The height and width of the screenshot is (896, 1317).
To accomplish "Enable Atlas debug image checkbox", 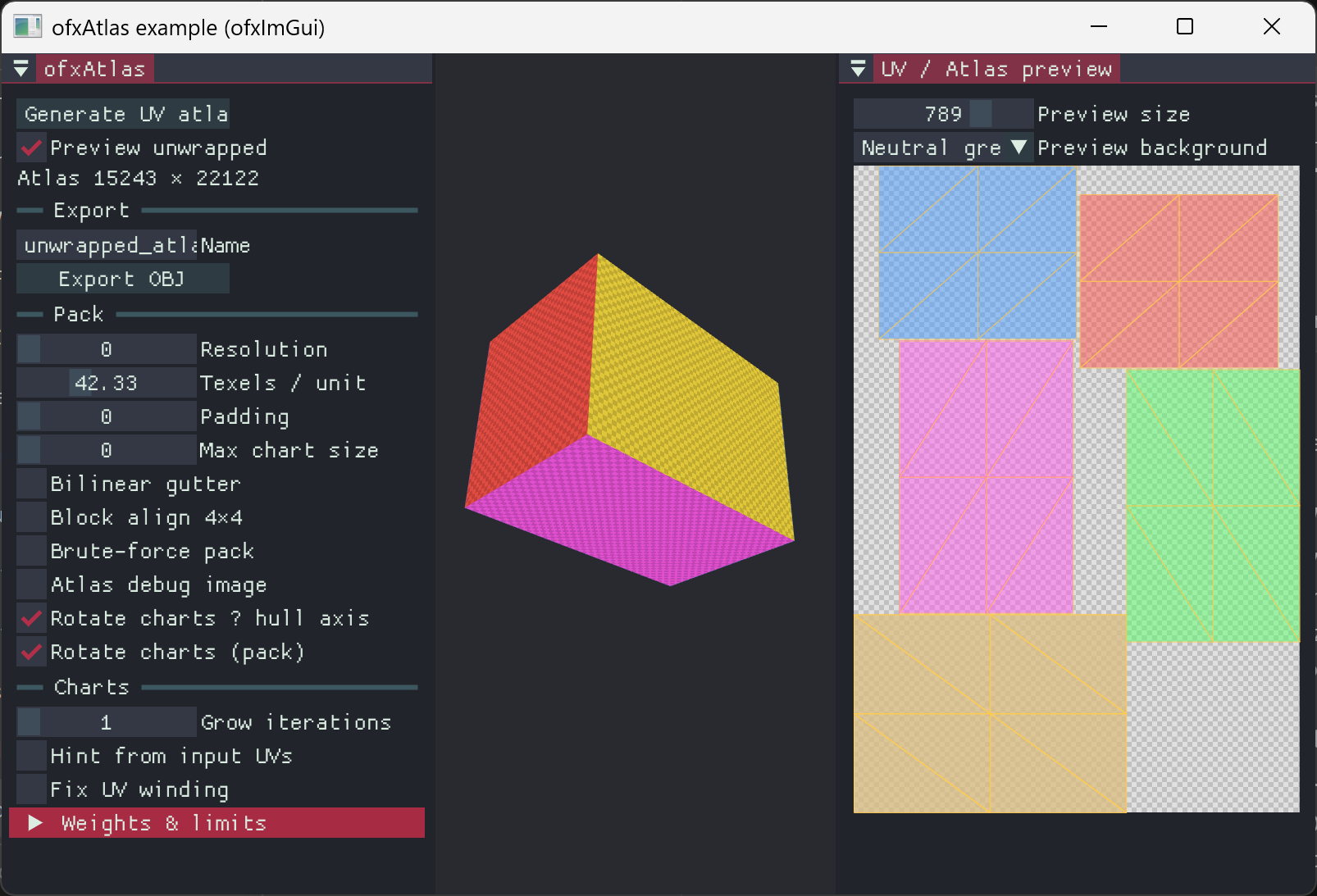I will point(31,584).
